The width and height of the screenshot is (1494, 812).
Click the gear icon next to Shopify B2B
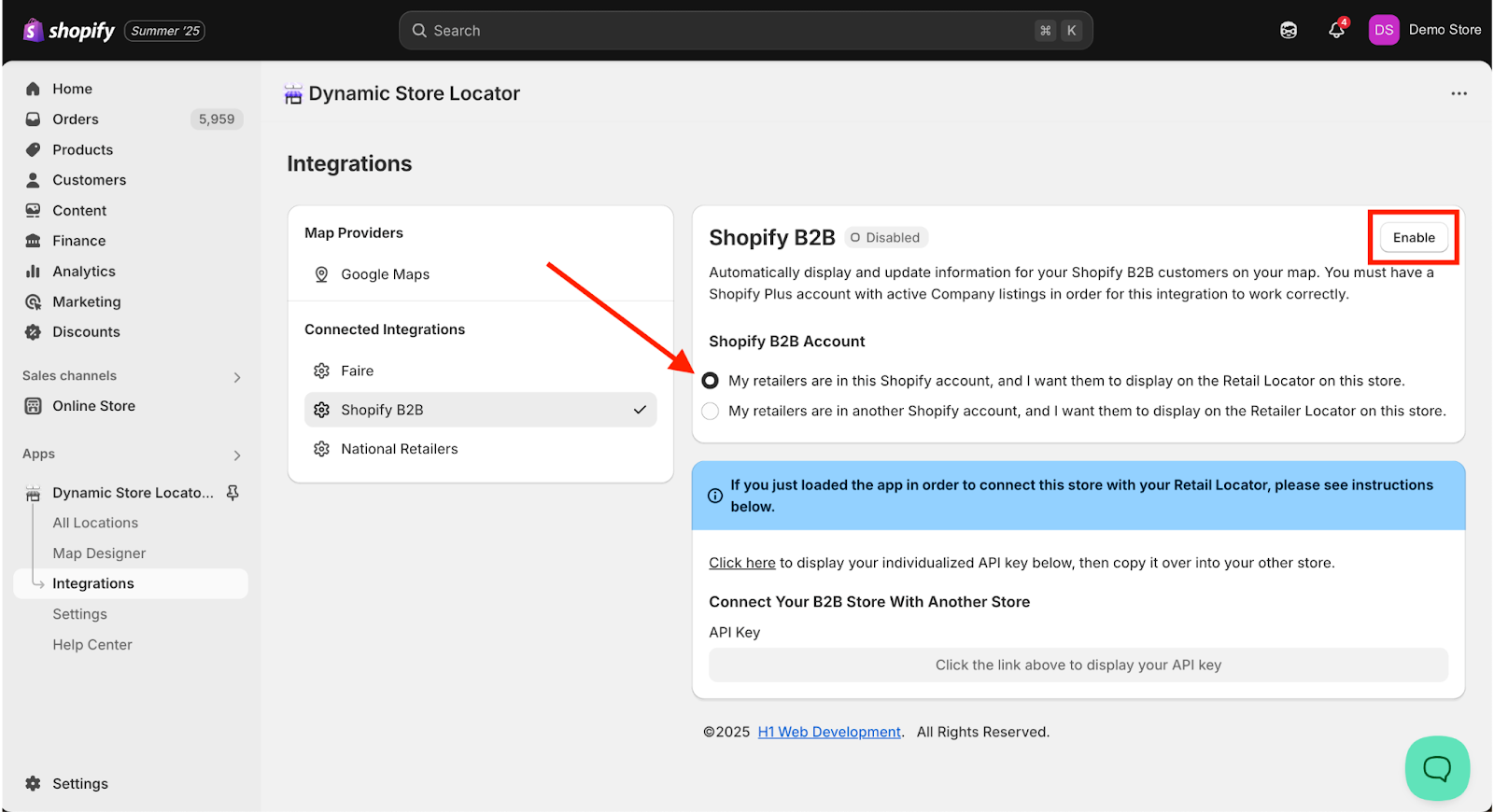pyautogui.click(x=321, y=410)
